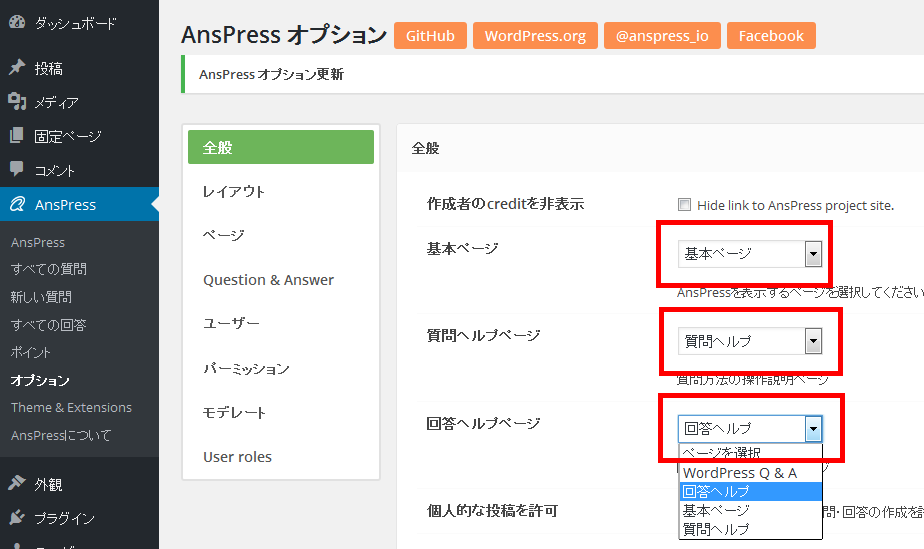Switch to the ページ settings tab

tap(280, 235)
